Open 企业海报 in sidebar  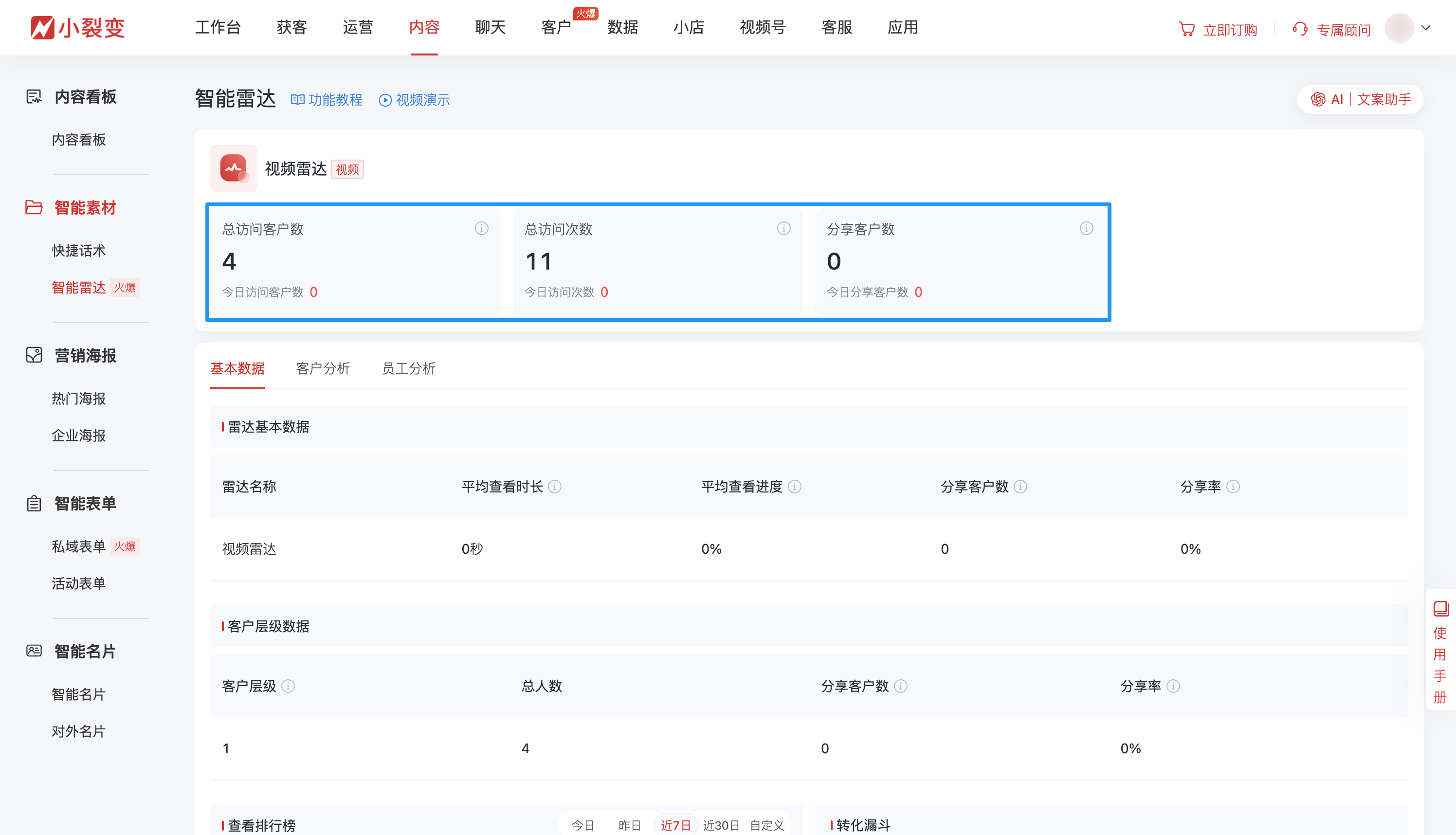click(x=78, y=436)
